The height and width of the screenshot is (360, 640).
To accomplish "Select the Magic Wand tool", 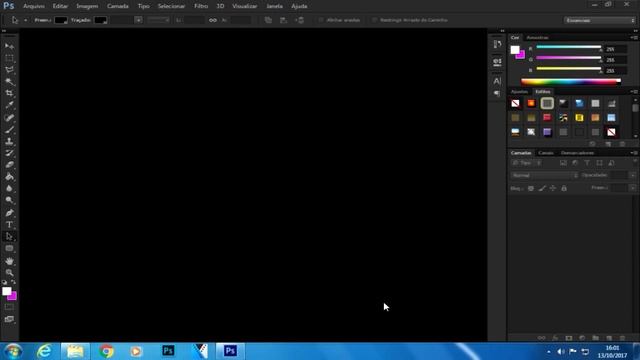I will coord(9,82).
